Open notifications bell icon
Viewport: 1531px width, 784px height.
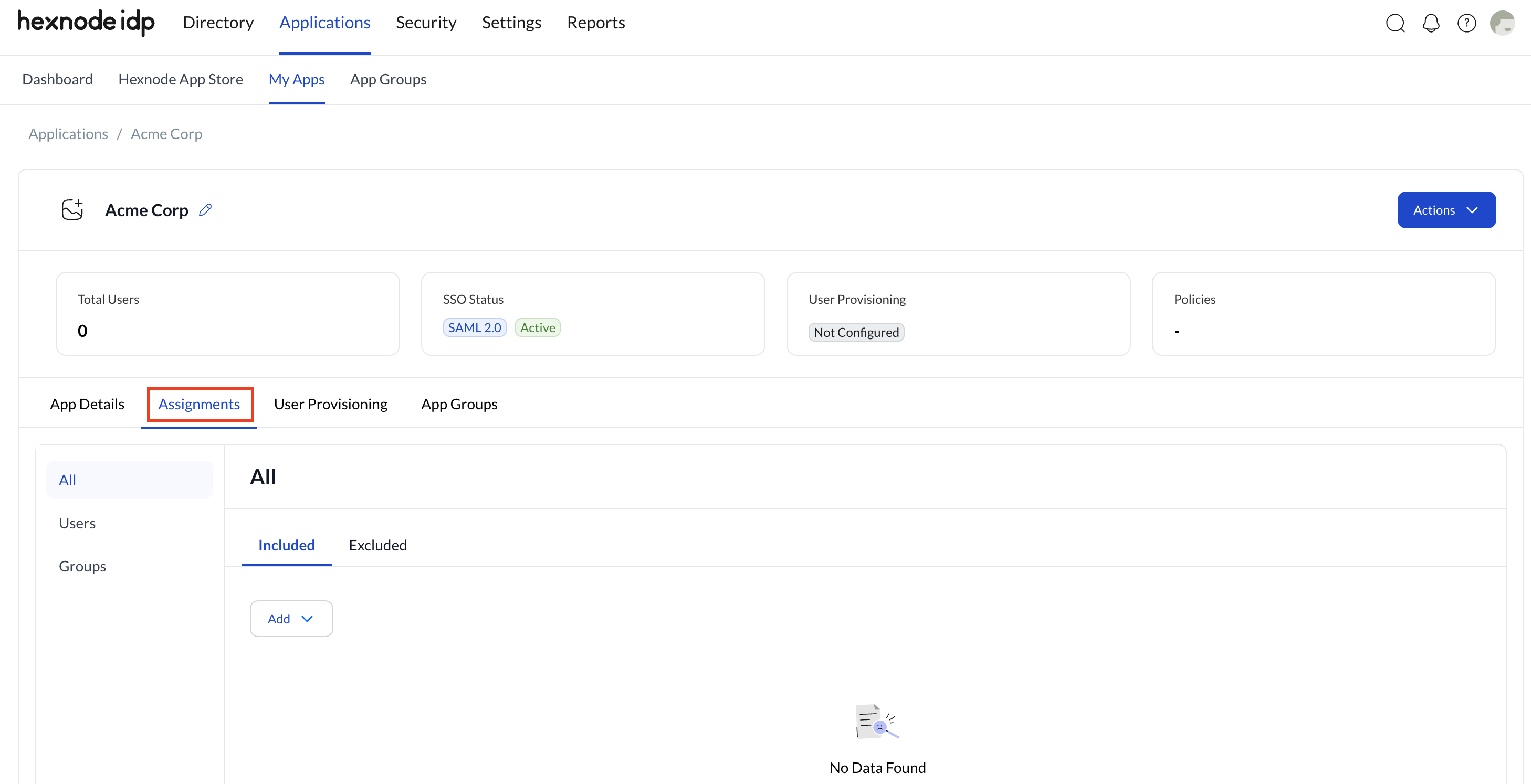tap(1431, 23)
